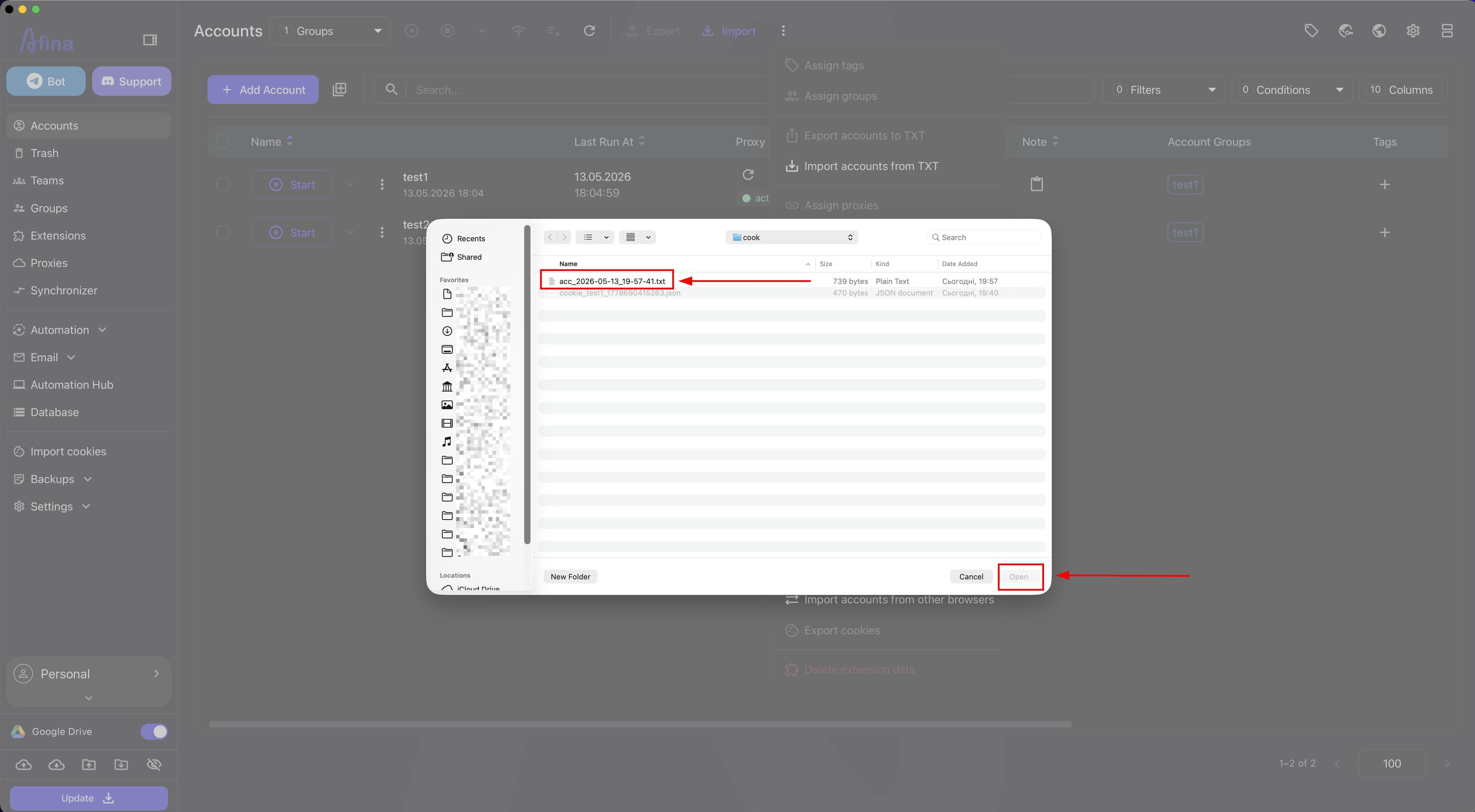Click the folder upload icon
Screen dimensions: 1475x812
pos(89,764)
